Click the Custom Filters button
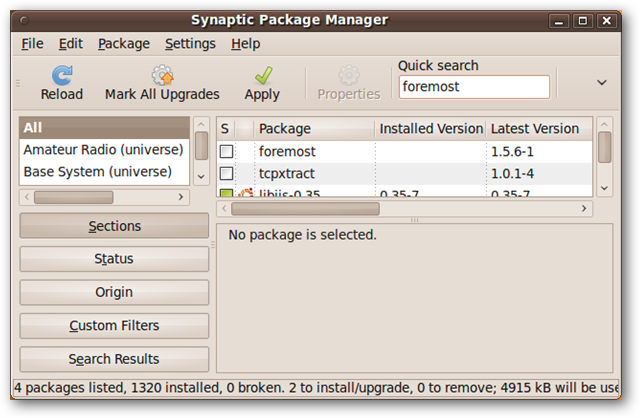The image size is (640, 418). click(114, 326)
